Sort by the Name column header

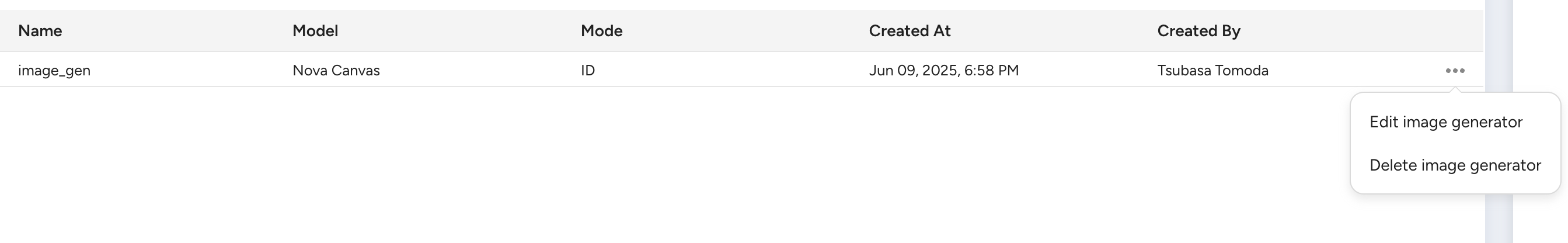coord(40,31)
